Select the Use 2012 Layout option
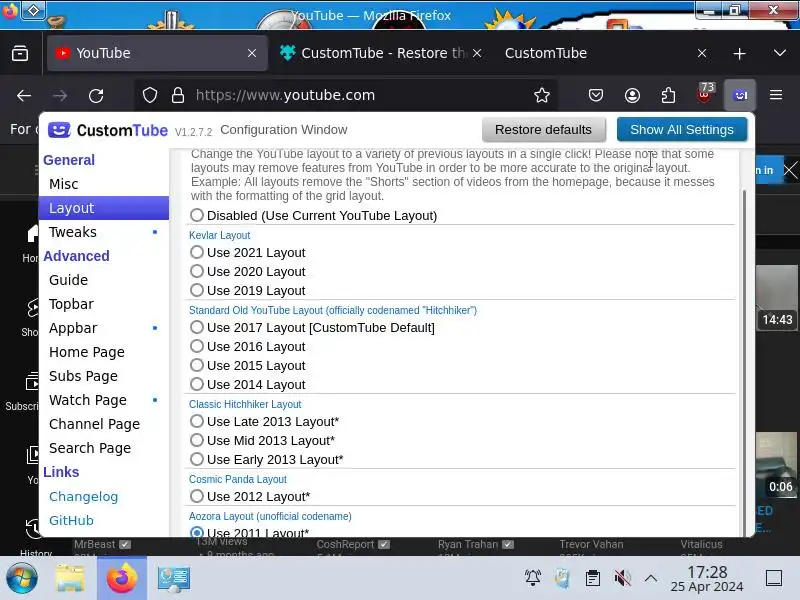800x600 pixels. (x=196, y=496)
